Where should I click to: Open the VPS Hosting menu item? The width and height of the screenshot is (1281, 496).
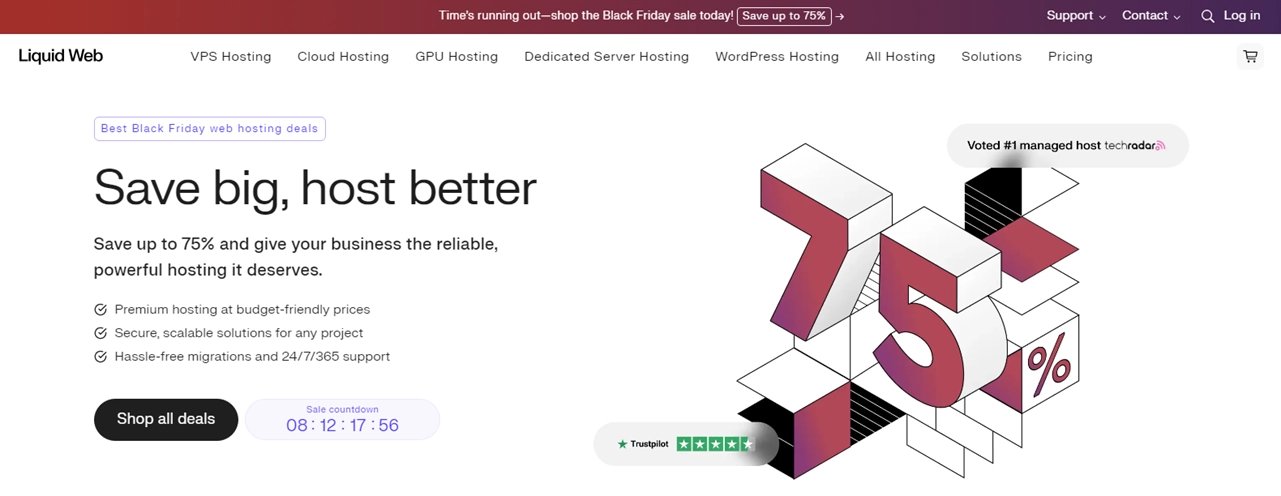pyautogui.click(x=231, y=57)
